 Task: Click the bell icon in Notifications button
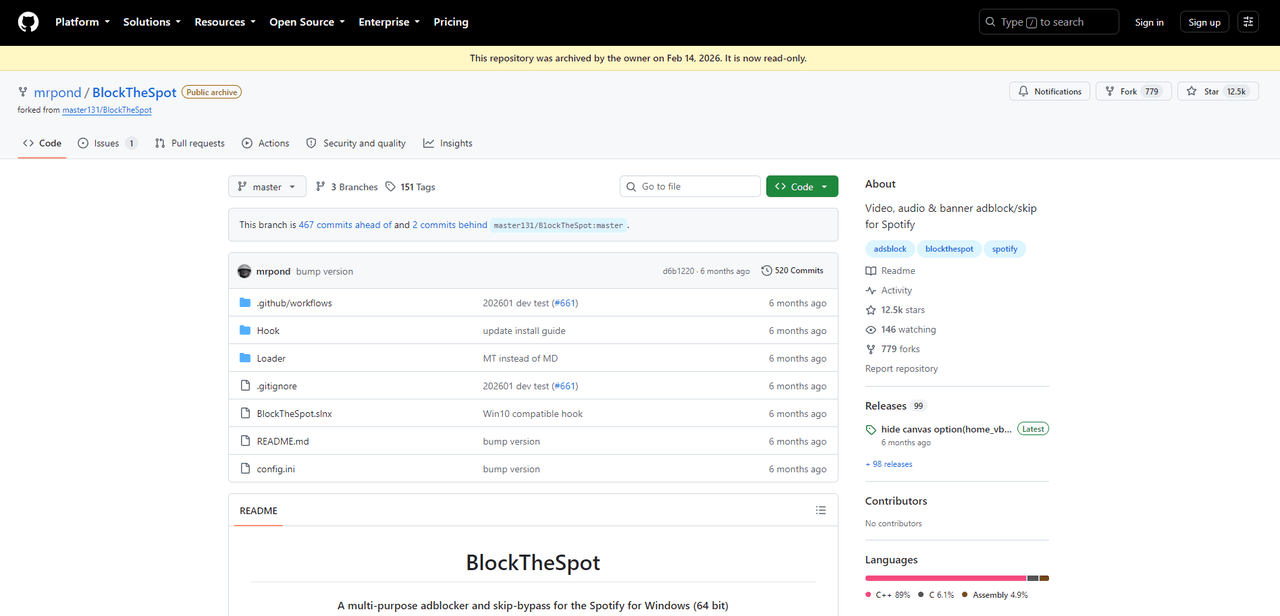pyautogui.click(x=1023, y=91)
